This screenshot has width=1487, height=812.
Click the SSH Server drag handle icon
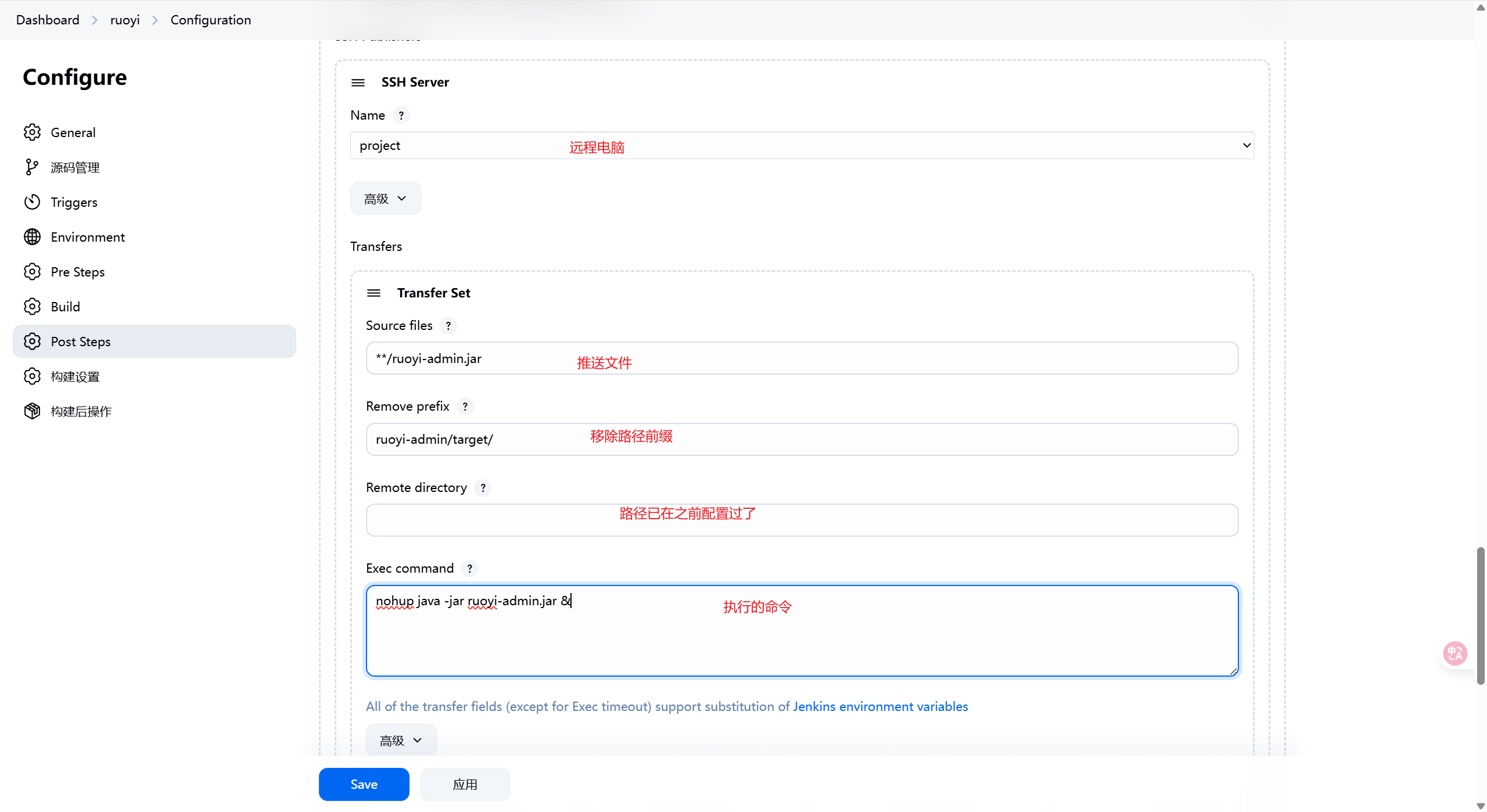(358, 82)
